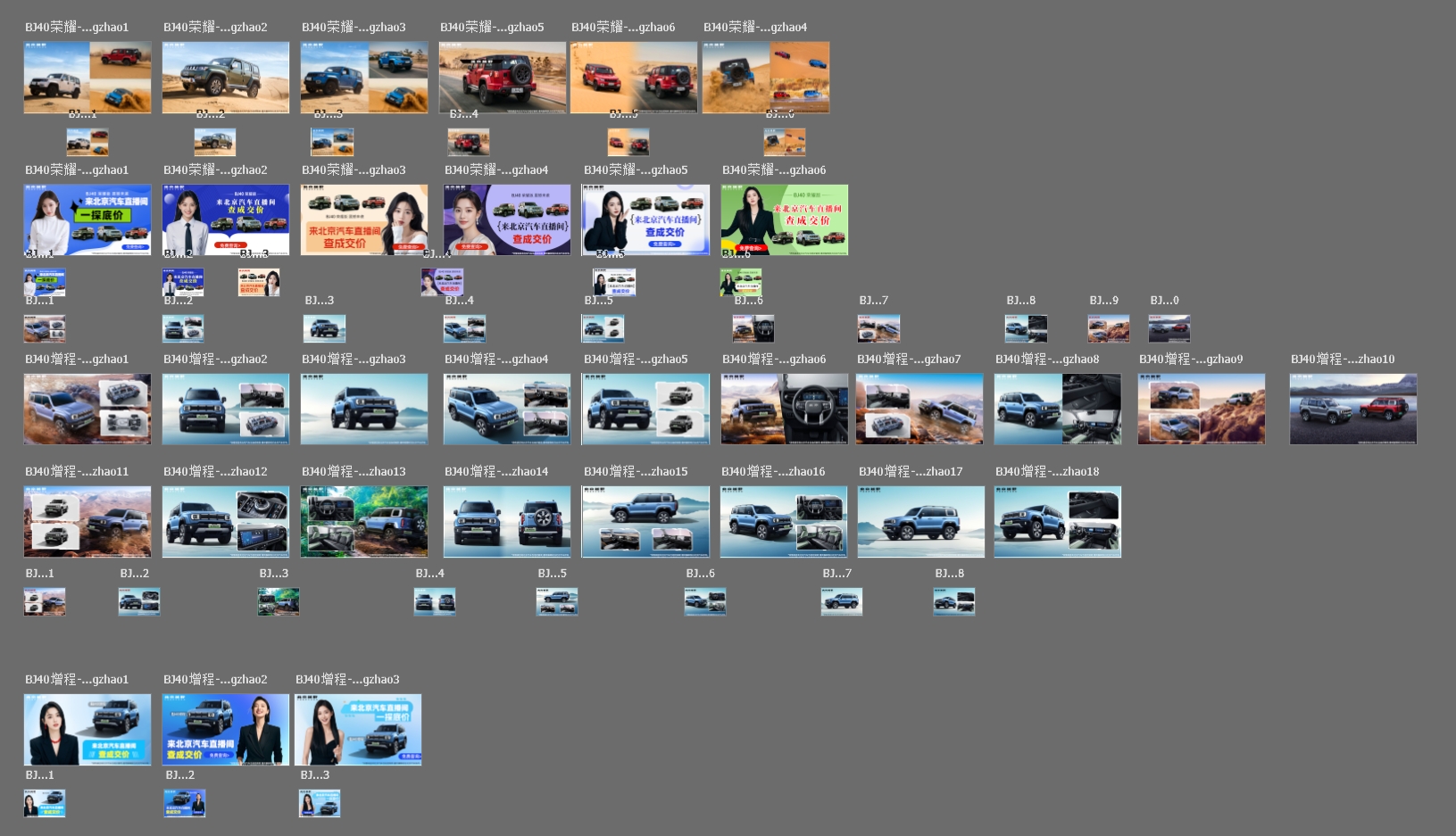Select BJ40增程 artboard showing SUV chassis cutaways
Image resolution: width=1456 pixels, height=836 pixels.
87,410
